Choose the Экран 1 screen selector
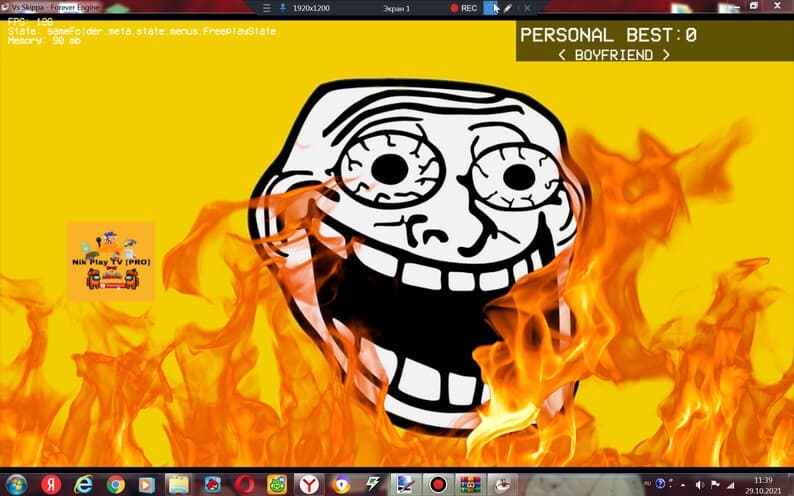The height and width of the screenshot is (496, 794). [396, 8]
